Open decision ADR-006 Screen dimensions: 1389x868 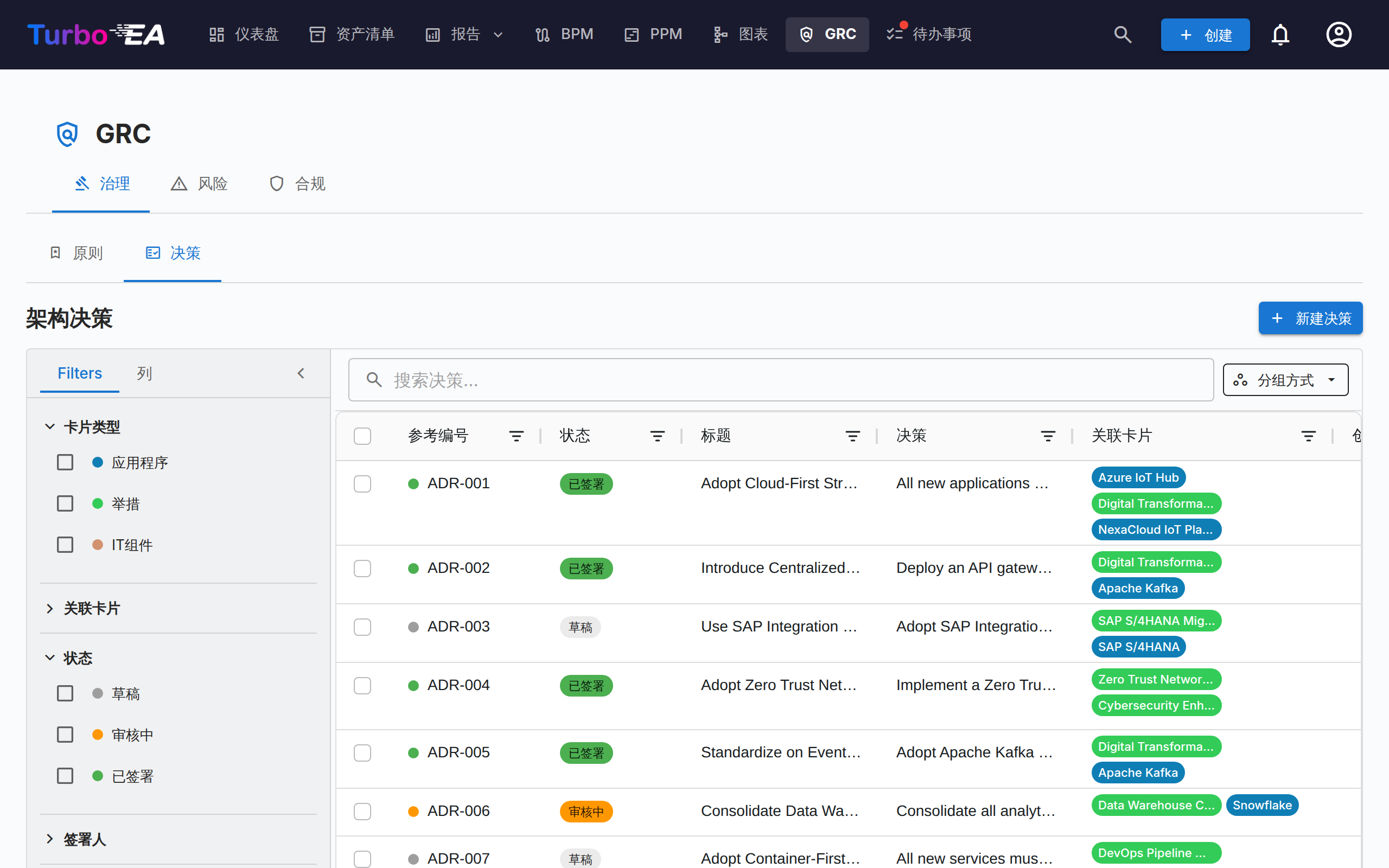click(458, 810)
